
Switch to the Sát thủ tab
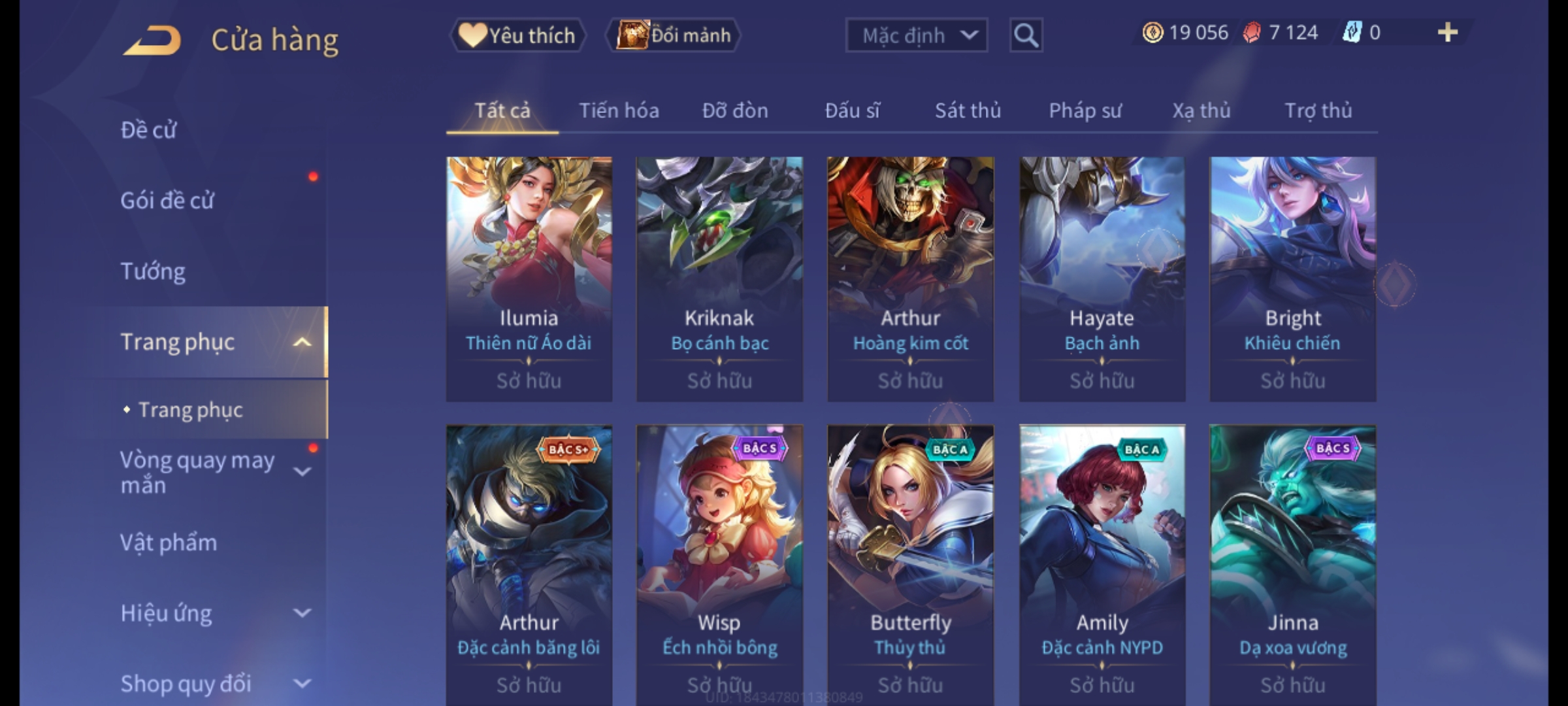tap(968, 110)
